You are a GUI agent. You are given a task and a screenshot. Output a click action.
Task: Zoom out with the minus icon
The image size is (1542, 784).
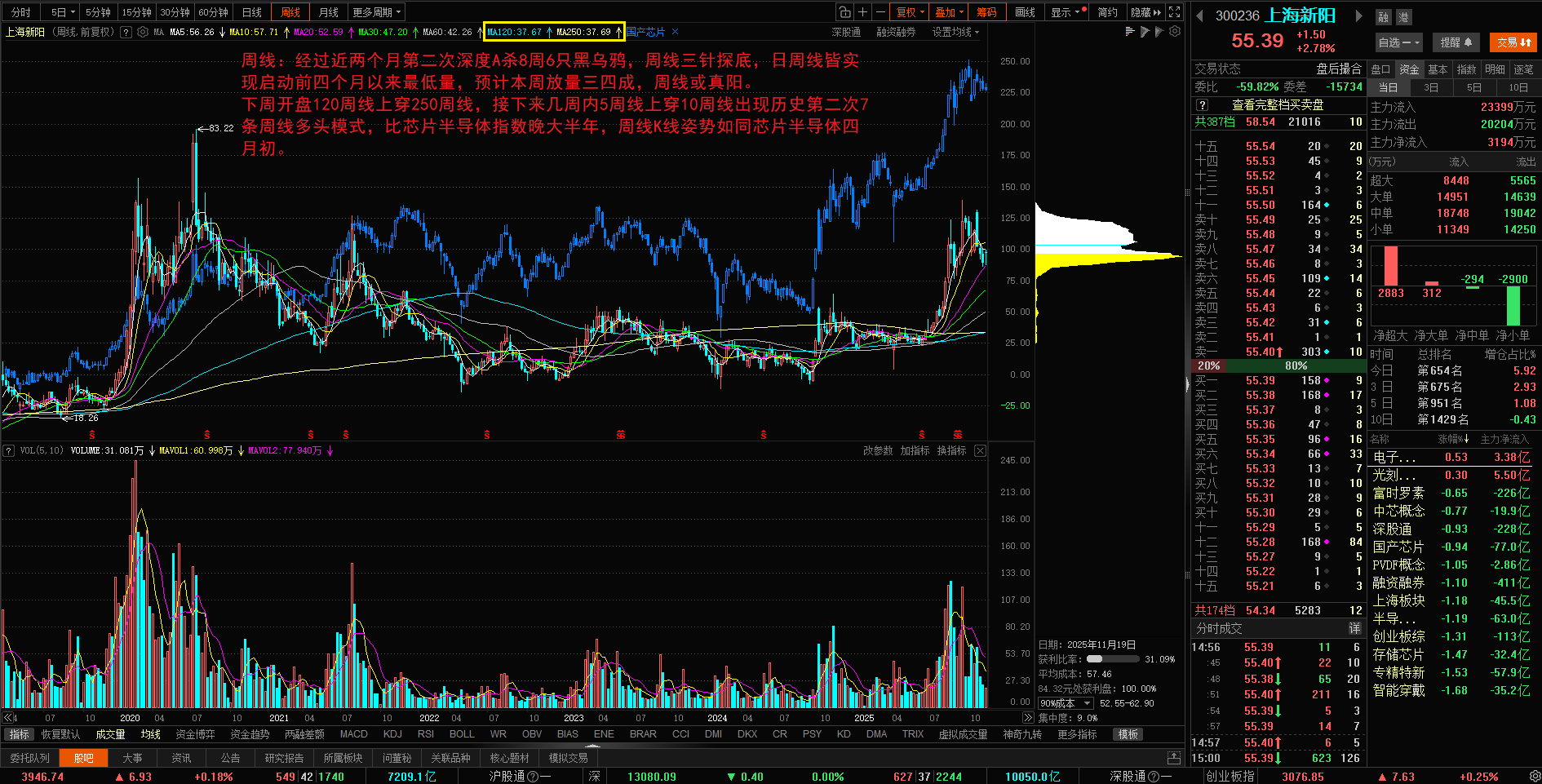click(880, 12)
